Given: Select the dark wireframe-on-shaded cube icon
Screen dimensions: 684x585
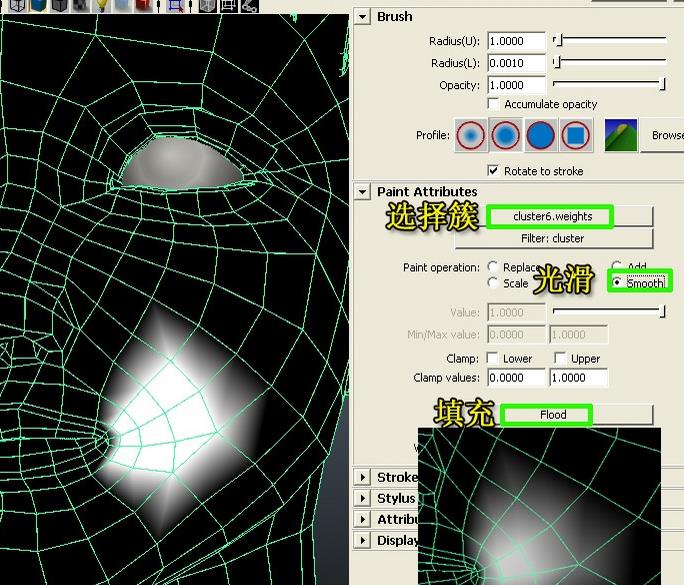Looking at the screenshot, I should 59,5.
